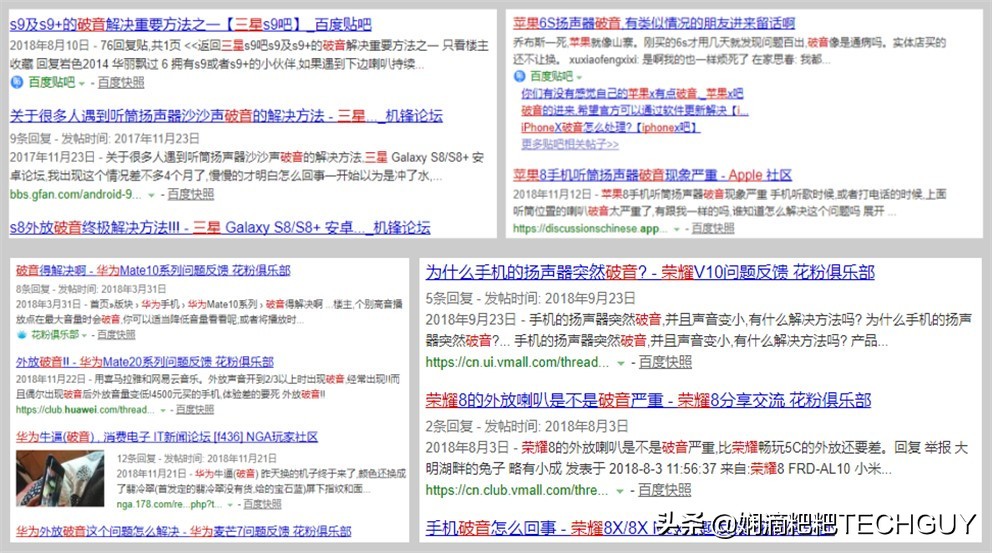Click the text 12条回复 - 发帖时间: 2018年11月21日
Screen dimensions: 992x553
tap(197, 459)
